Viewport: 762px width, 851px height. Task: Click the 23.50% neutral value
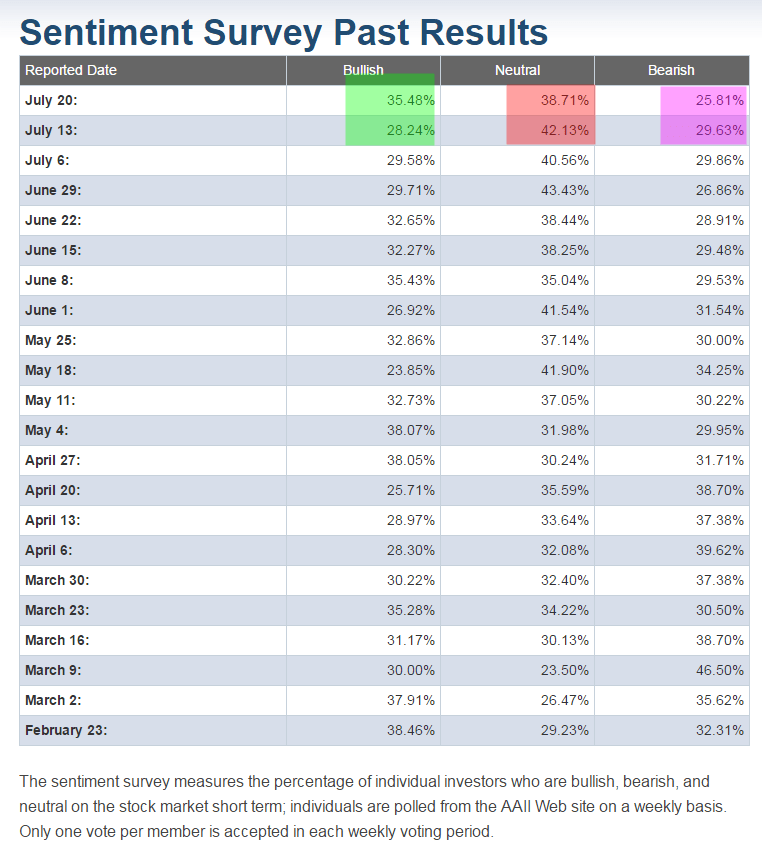coord(564,671)
